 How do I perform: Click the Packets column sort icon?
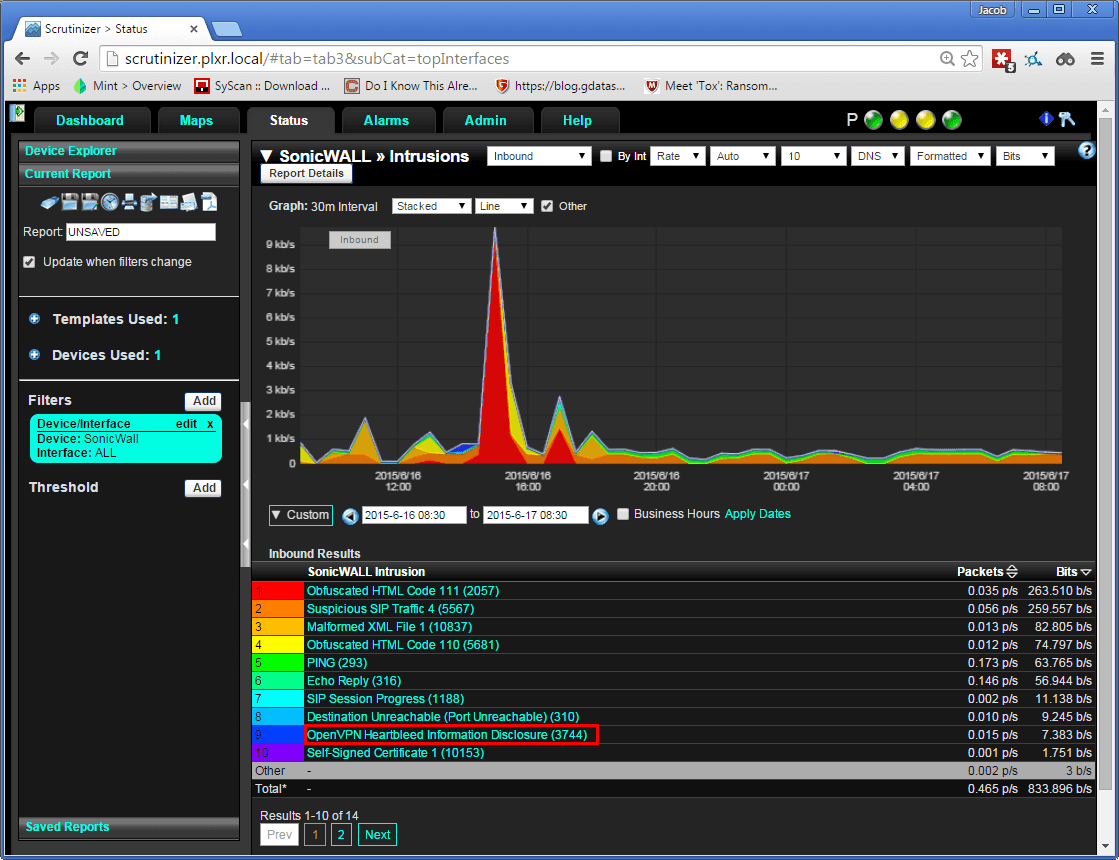pyautogui.click(x=1011, y=572)
